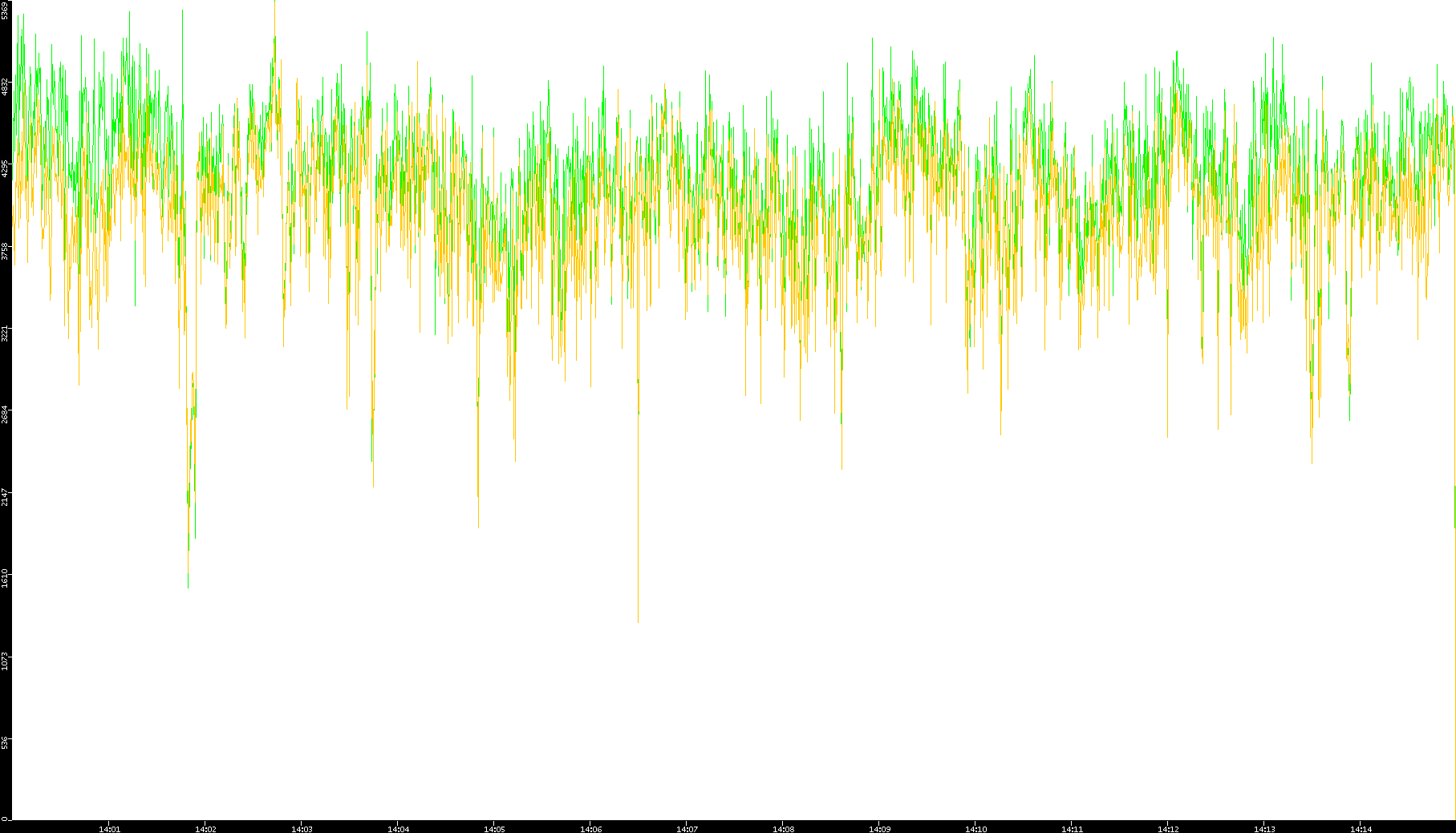This screenshot has height=833, width=1456.
Task: Click the 1073 vertical axis label
Action: pyautogui.click(x=5, y=661)
